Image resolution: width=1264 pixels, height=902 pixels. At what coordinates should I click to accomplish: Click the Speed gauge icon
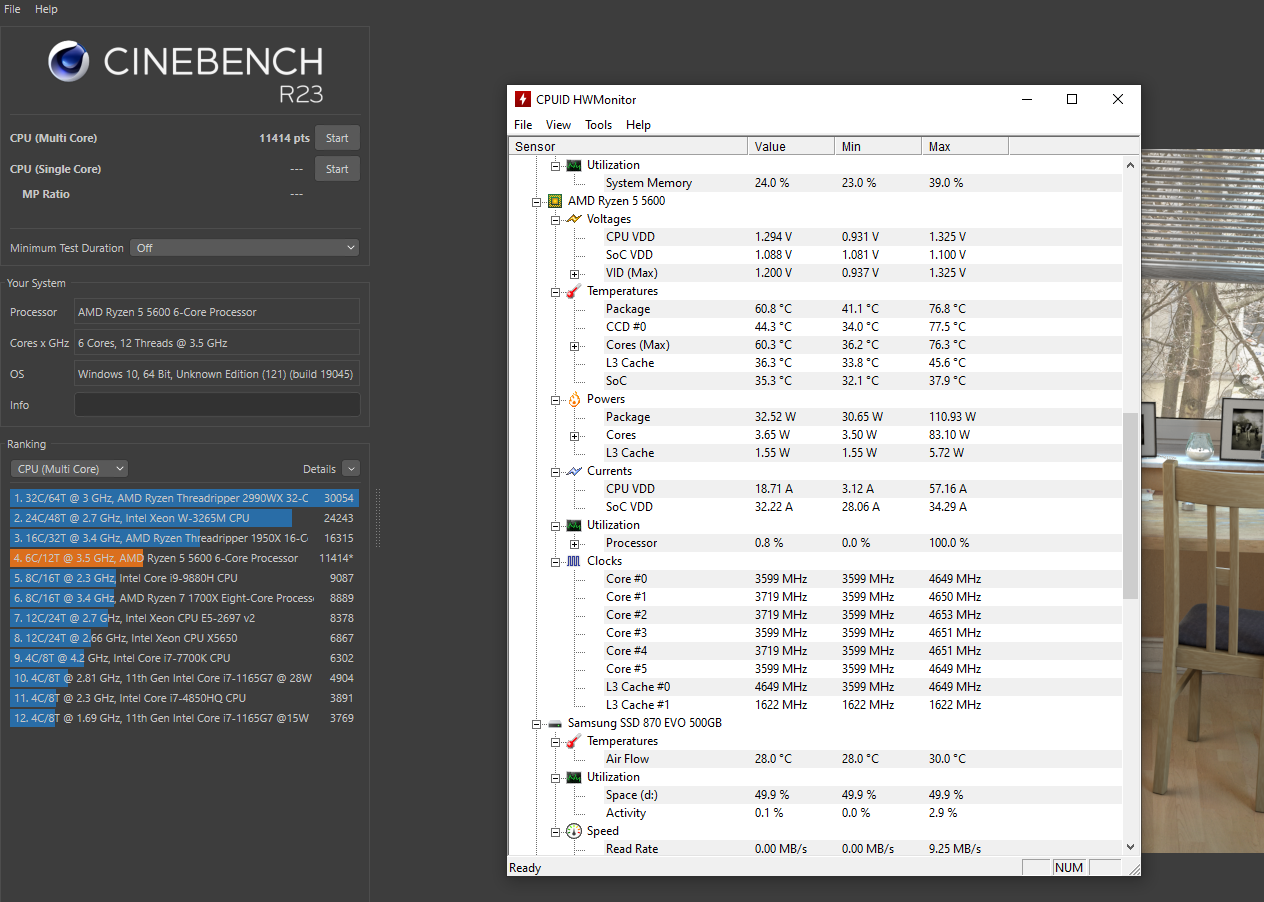click(x=574, y=831)
